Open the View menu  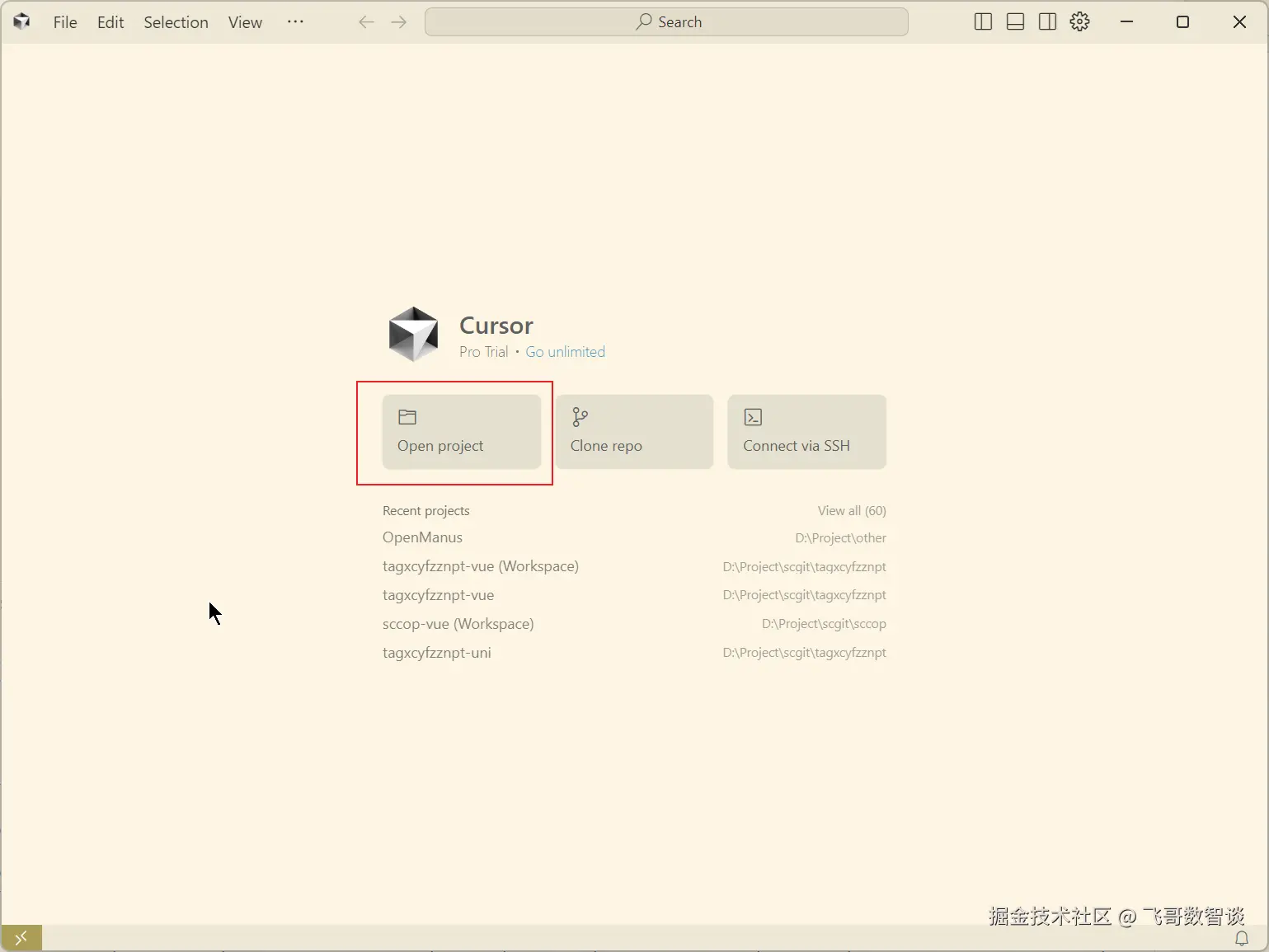[x=245, y=22]
